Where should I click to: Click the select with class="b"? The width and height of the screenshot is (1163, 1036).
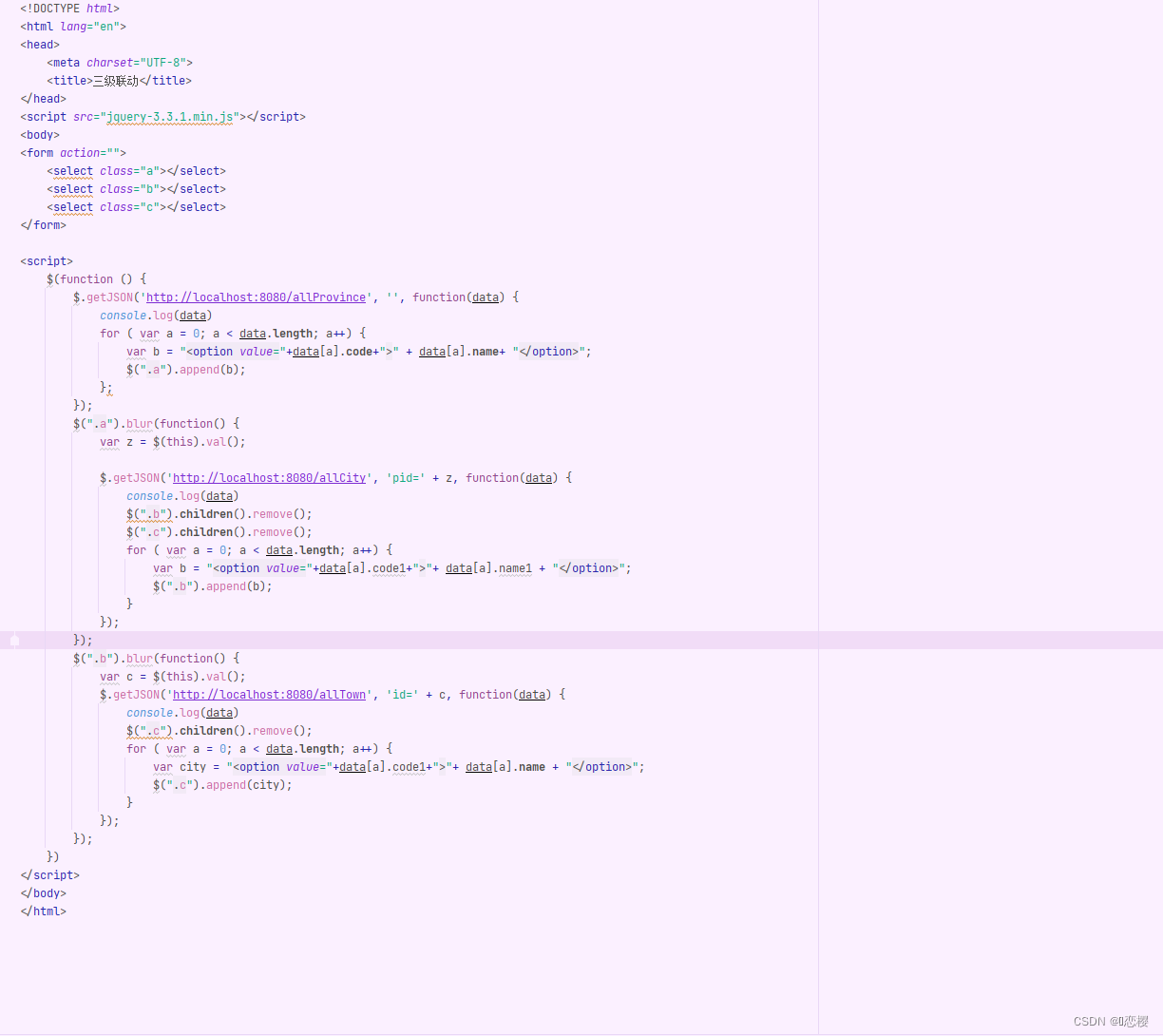click(137, 189)
